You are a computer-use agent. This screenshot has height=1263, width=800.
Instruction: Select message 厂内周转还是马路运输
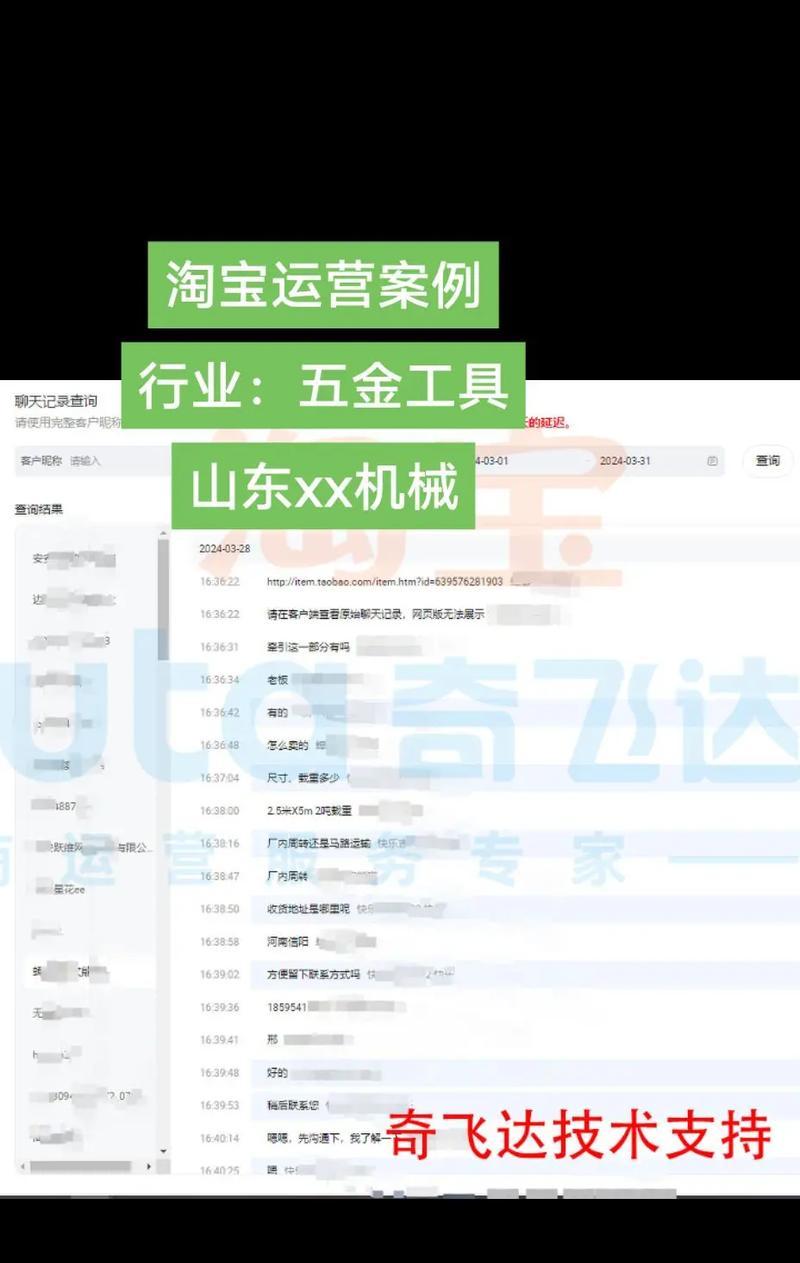coord(320,843)
